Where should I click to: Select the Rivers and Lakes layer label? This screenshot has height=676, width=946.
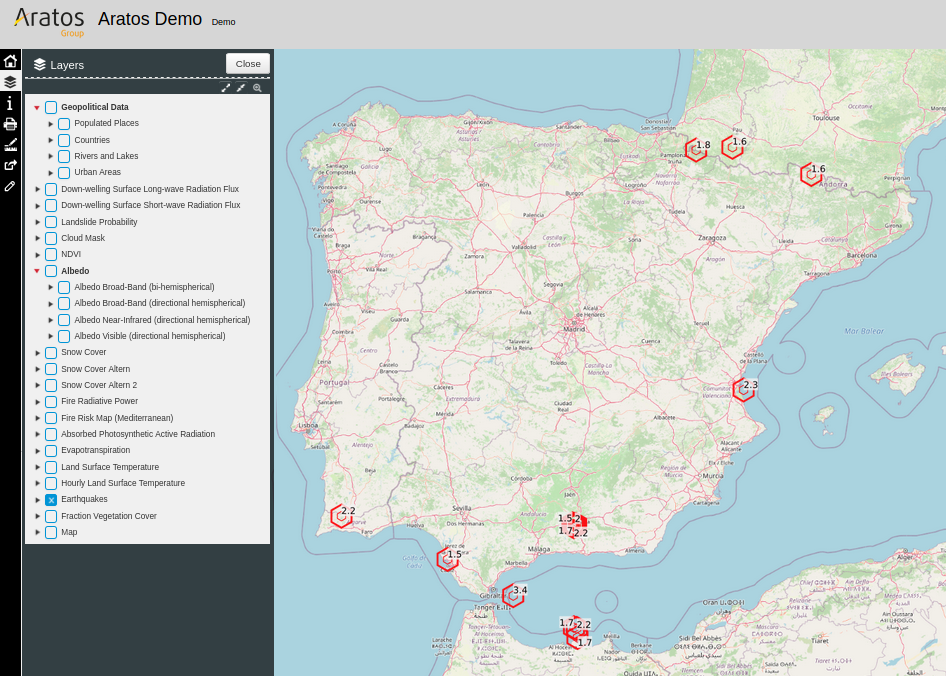[106, 156]
